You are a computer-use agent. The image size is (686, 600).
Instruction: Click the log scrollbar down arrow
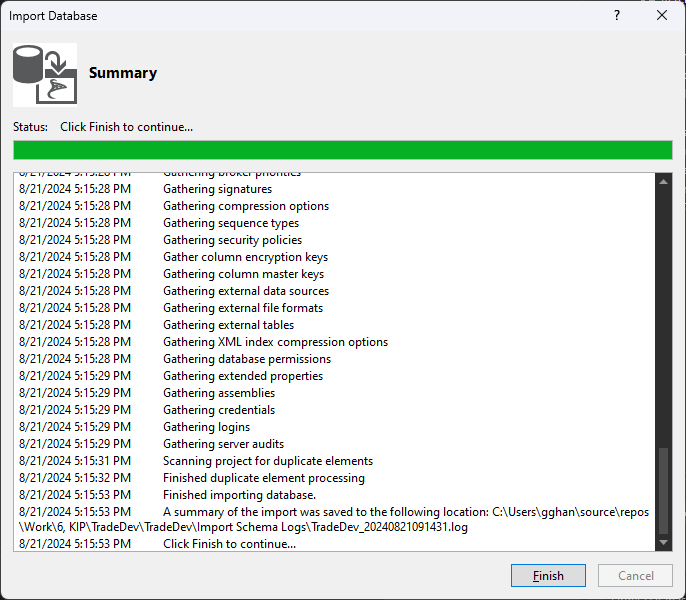(x=662, y=543)
